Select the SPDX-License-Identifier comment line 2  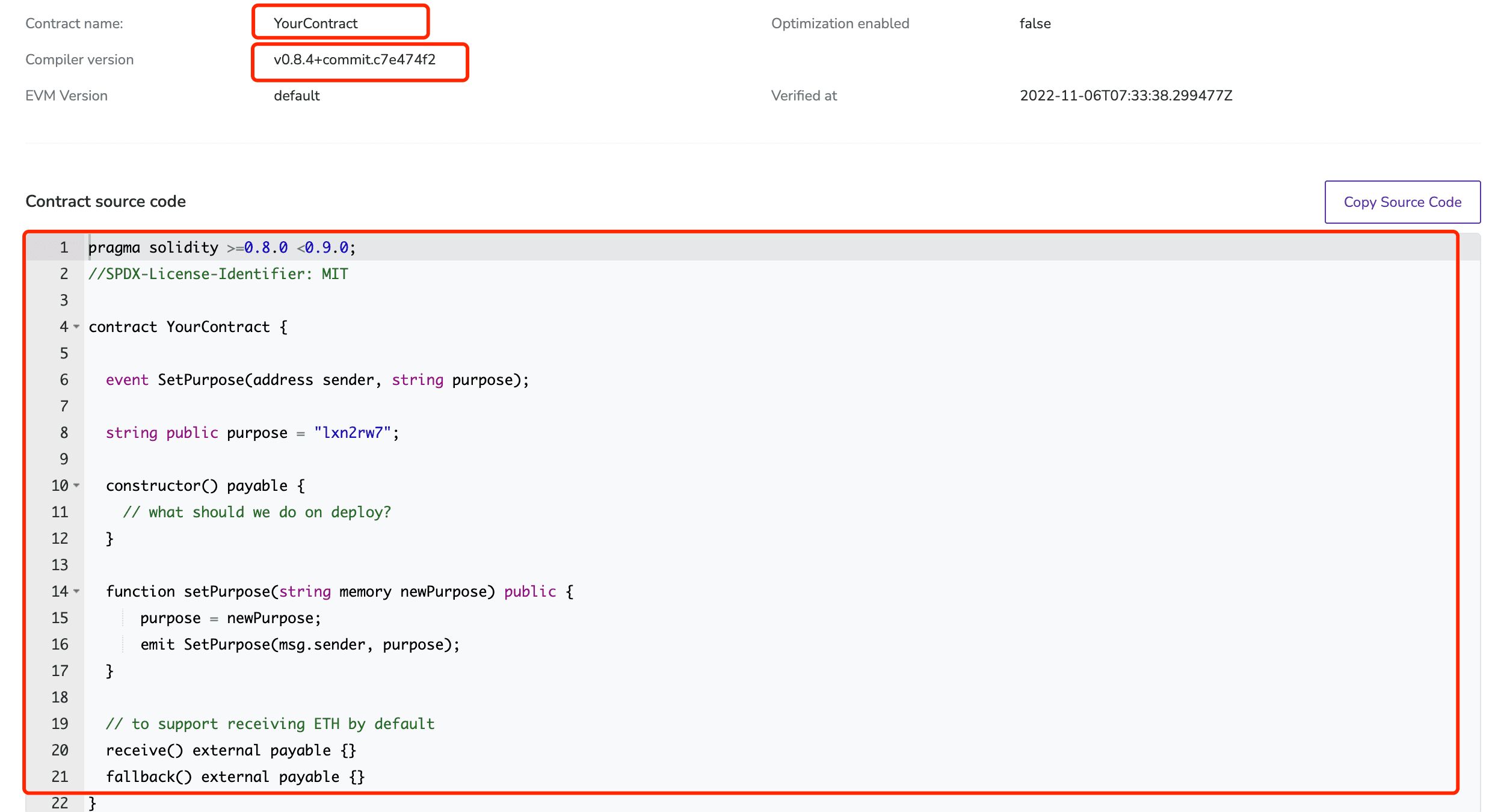pyautogui.click(x=219, y=273)
